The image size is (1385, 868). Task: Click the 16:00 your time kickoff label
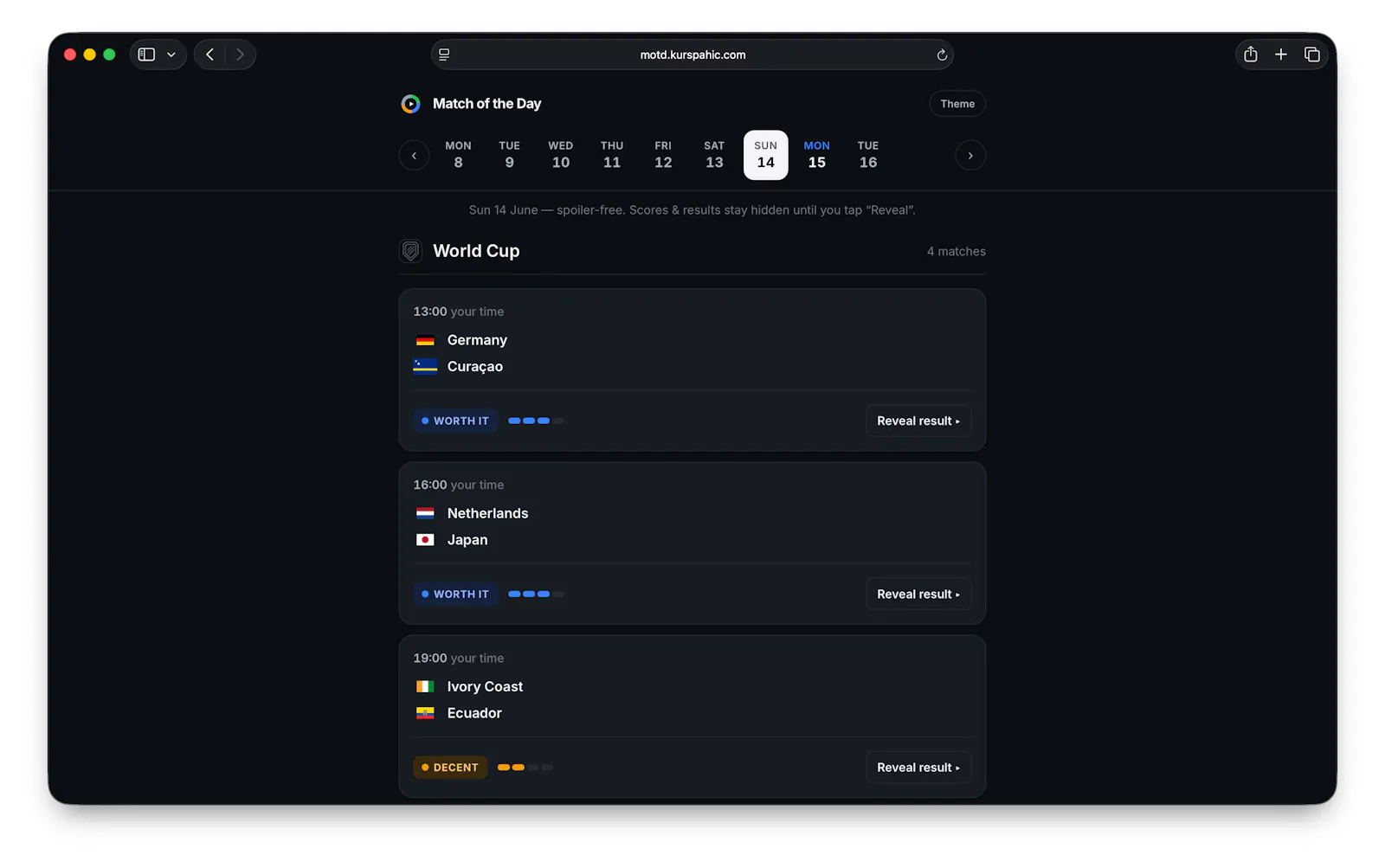pos(459,485)
